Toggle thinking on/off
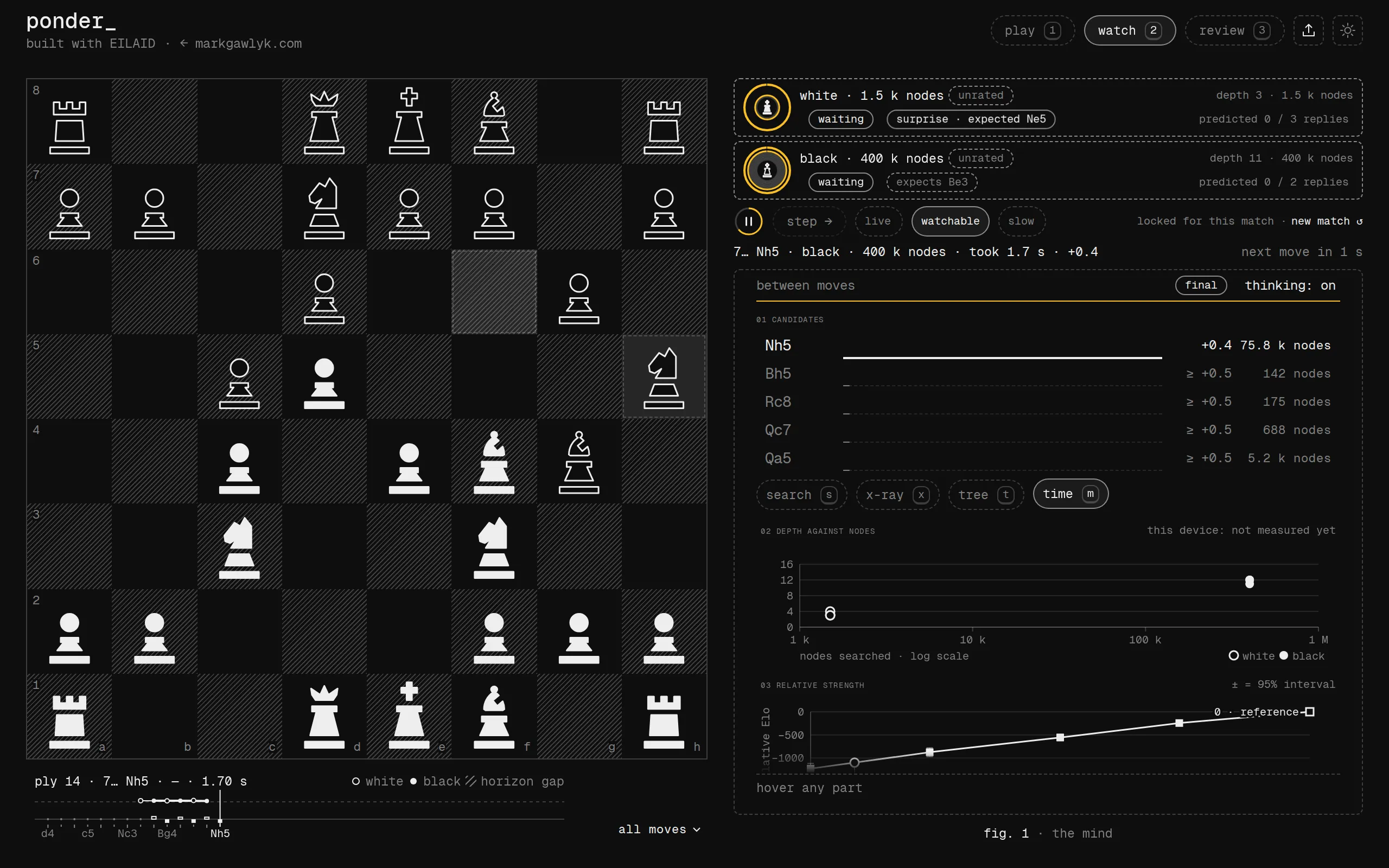The height and width of the screenshot is (868, 1389). (x=1290, y=285)
